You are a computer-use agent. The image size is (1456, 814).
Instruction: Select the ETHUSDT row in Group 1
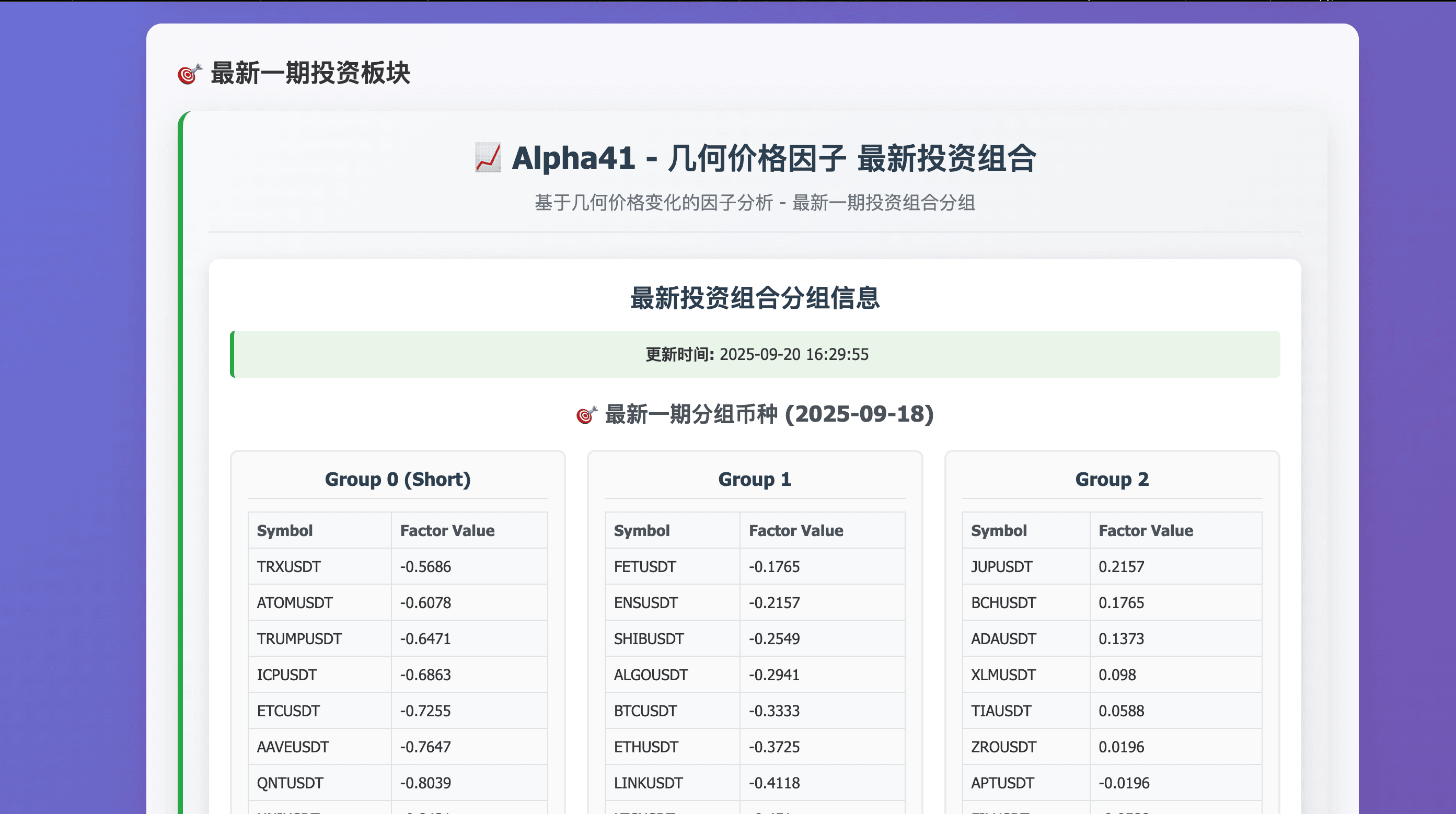coord(754,747)
